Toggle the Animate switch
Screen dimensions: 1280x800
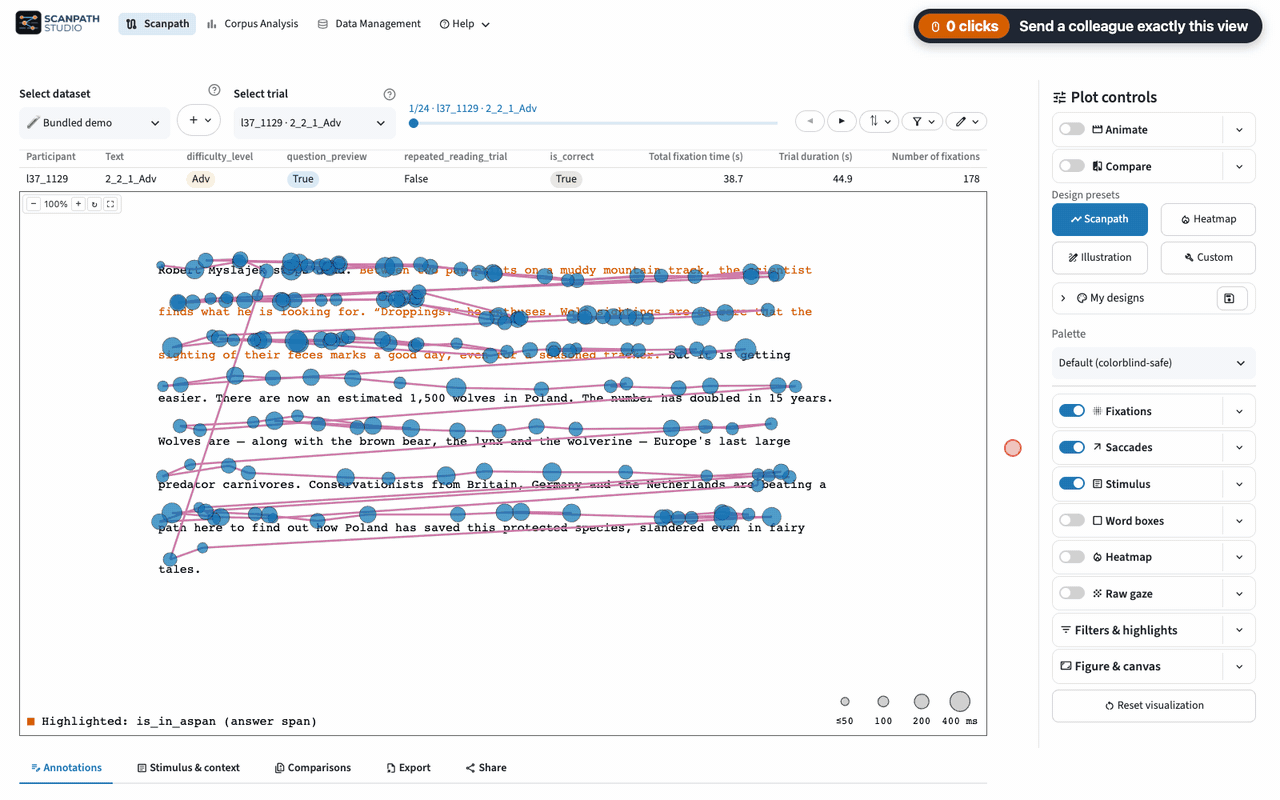(x=1072, y=129)
